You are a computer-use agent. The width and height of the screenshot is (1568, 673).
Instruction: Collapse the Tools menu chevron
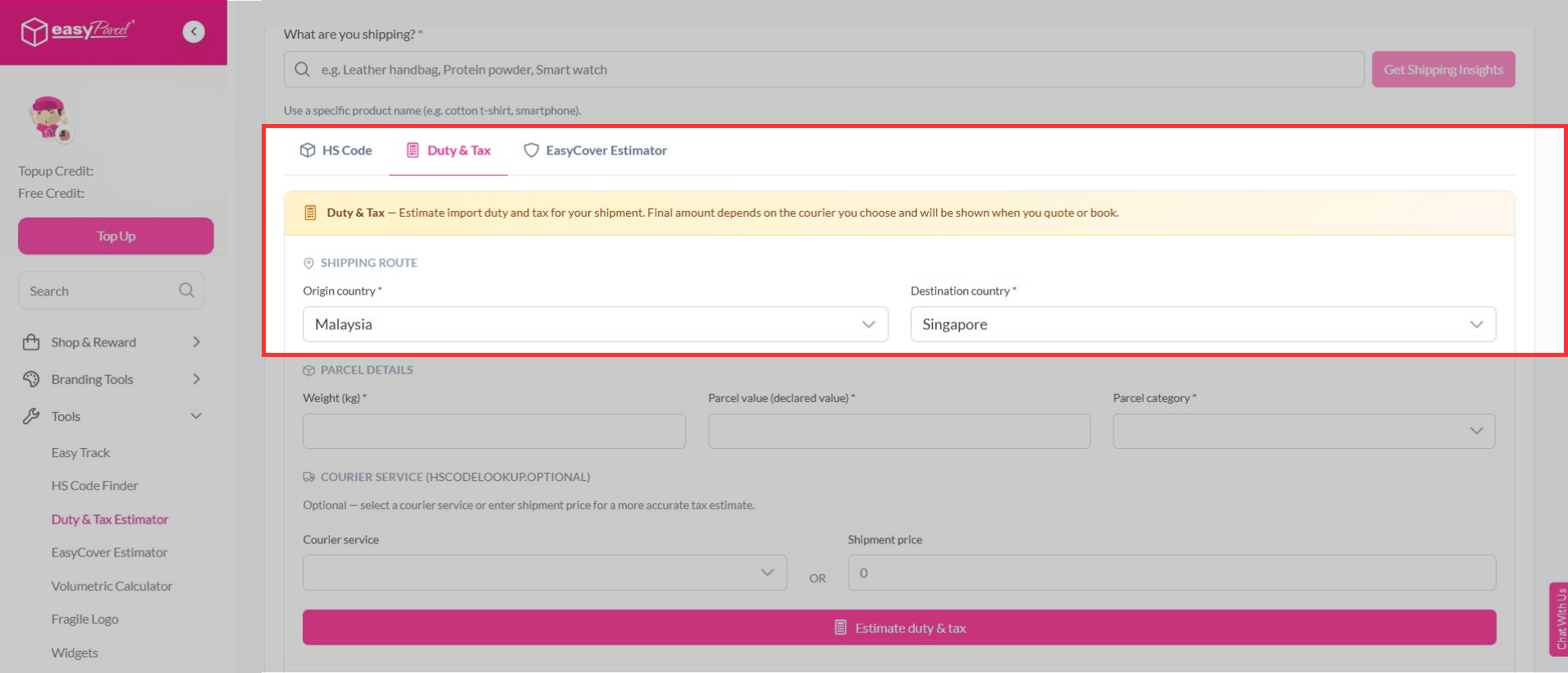click(196, 416)
